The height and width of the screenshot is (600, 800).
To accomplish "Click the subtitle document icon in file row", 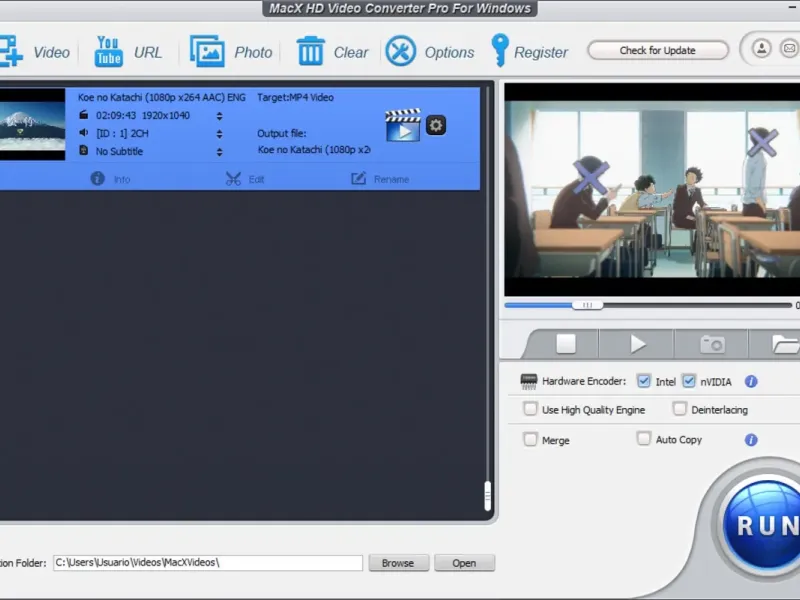I will pos(84,151).
